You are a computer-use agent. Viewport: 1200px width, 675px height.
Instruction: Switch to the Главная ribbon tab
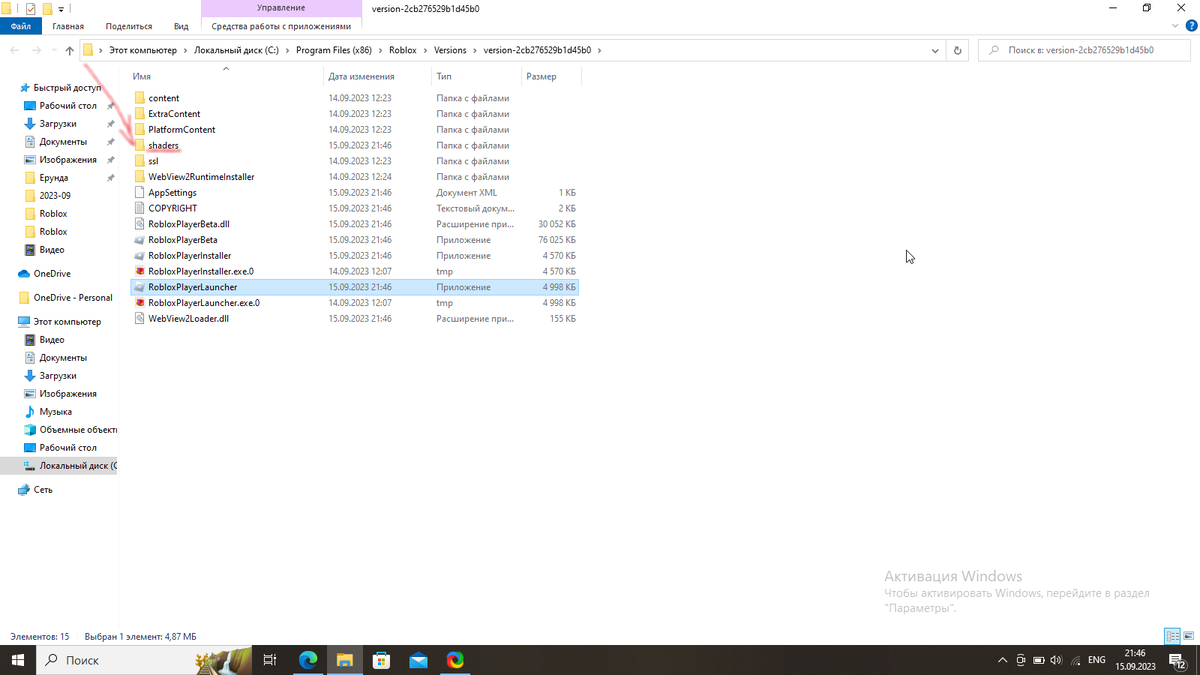[x=68, y=26]
